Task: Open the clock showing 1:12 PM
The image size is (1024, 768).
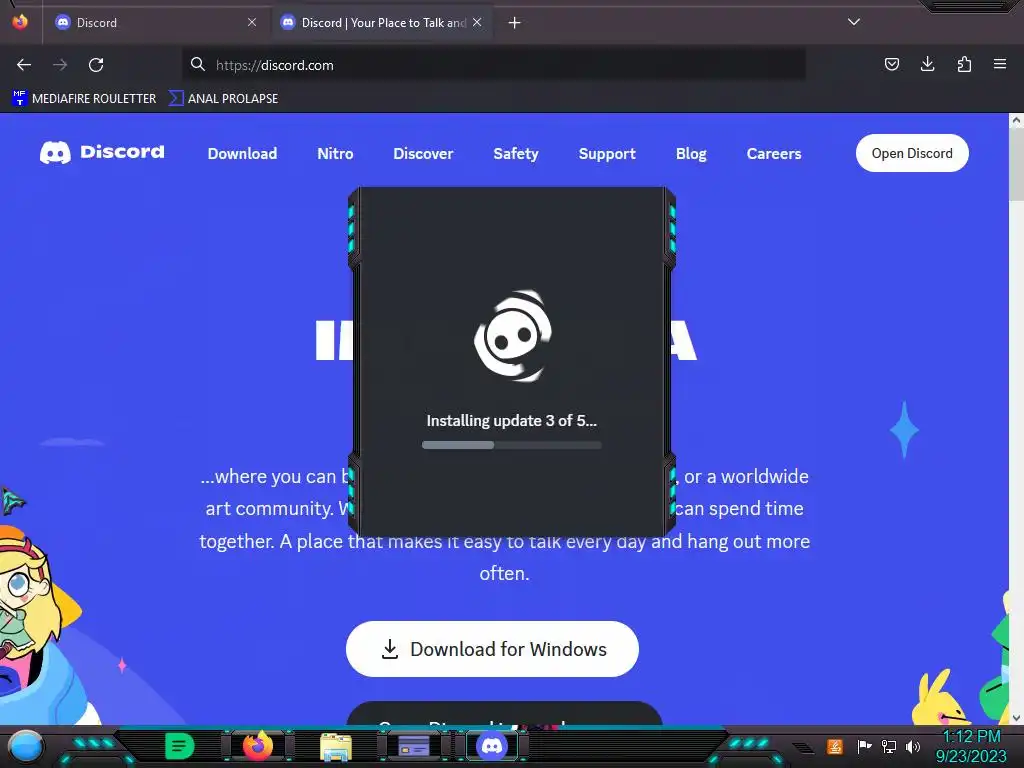Action: click(x=972, y=746)
